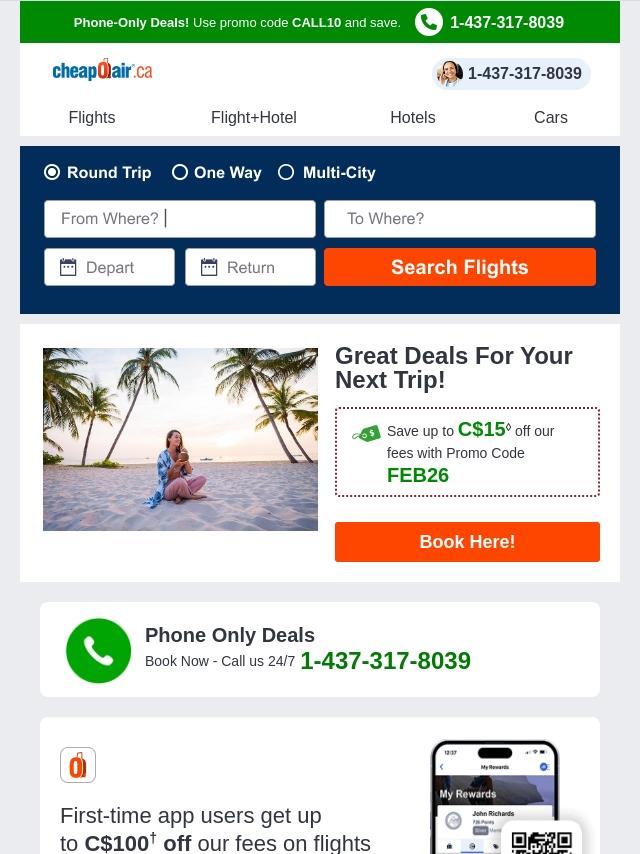Click the CheapOair.ca logo

[102, 70]
